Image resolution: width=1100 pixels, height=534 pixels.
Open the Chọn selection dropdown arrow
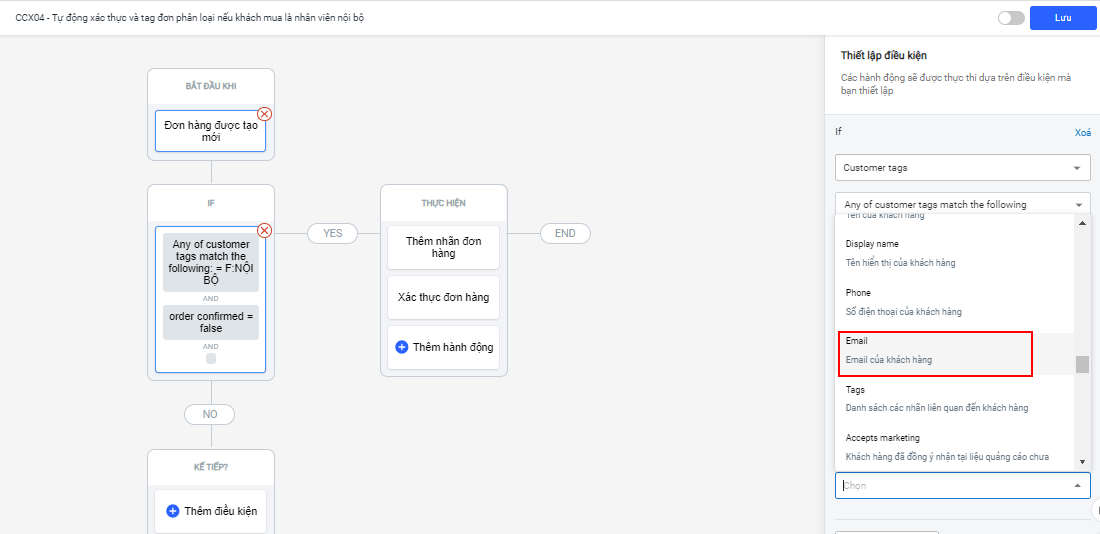tap(1077, 486)
